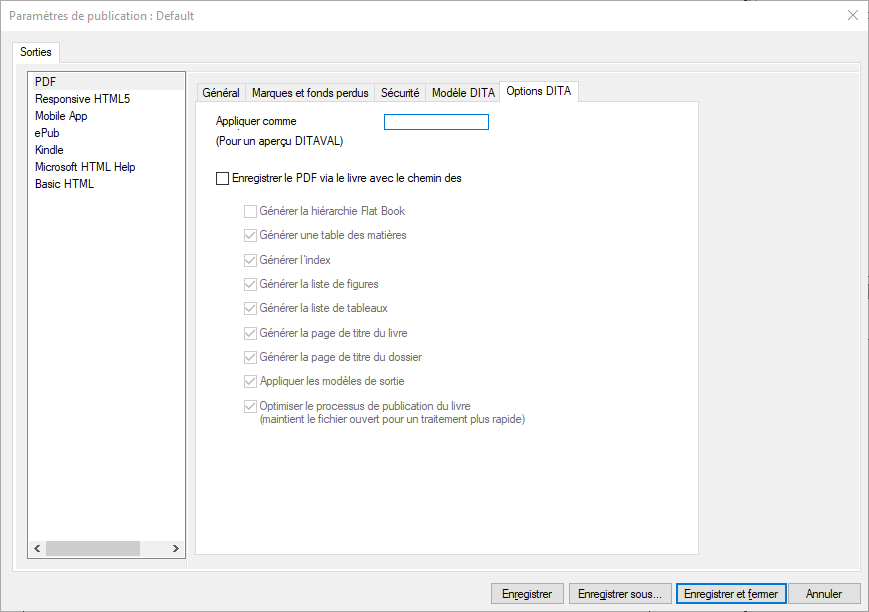Select Responsive HTML5 in output list

point(82,99)
